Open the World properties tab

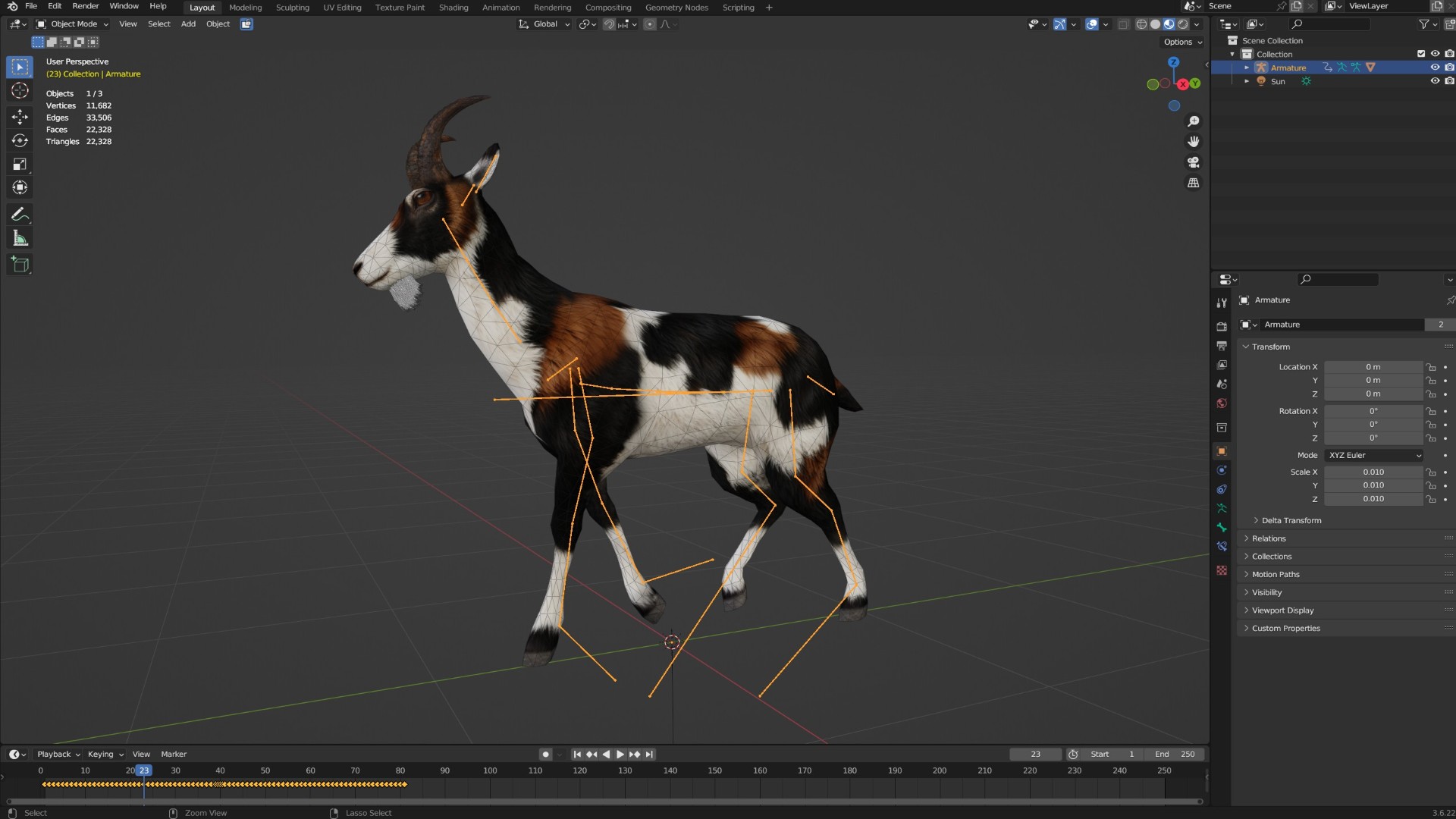(x=1222, y=403)
